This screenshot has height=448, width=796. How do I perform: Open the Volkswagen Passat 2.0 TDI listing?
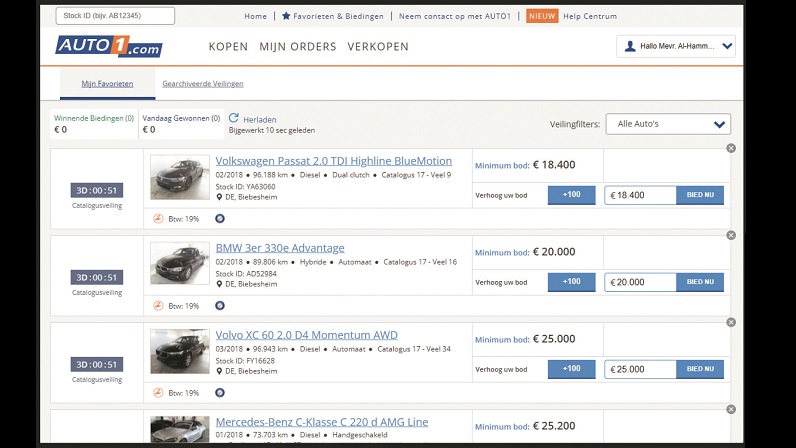pos(334,161)
